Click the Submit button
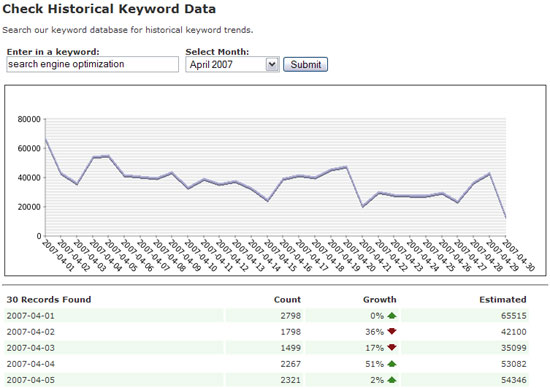 306,65
